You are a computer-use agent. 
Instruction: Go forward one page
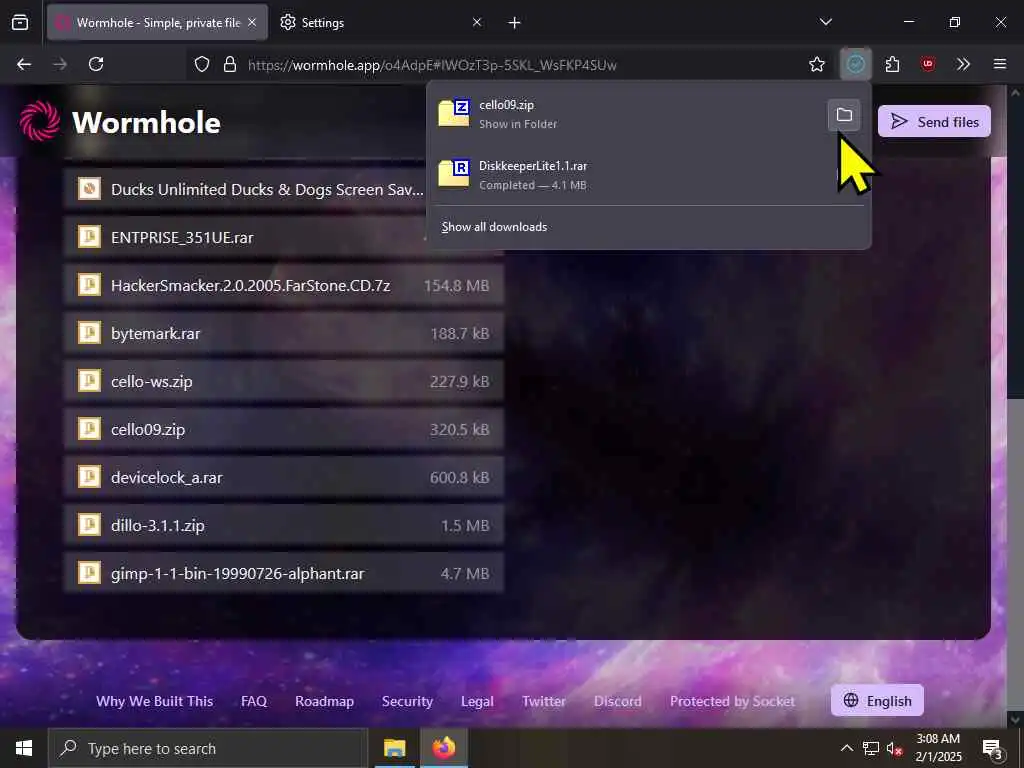click(x=60, y=64)
